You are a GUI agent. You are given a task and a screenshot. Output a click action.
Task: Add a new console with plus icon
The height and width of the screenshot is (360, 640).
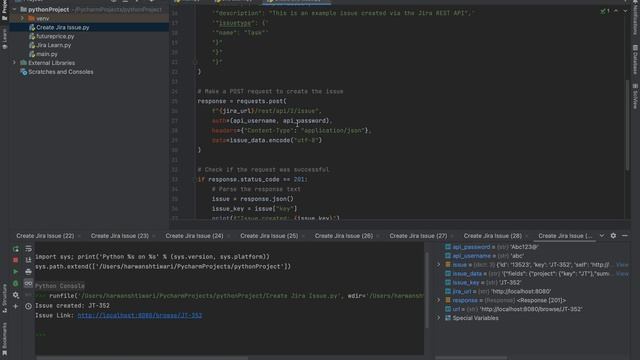pyautogui.click(x=16, y=306)
